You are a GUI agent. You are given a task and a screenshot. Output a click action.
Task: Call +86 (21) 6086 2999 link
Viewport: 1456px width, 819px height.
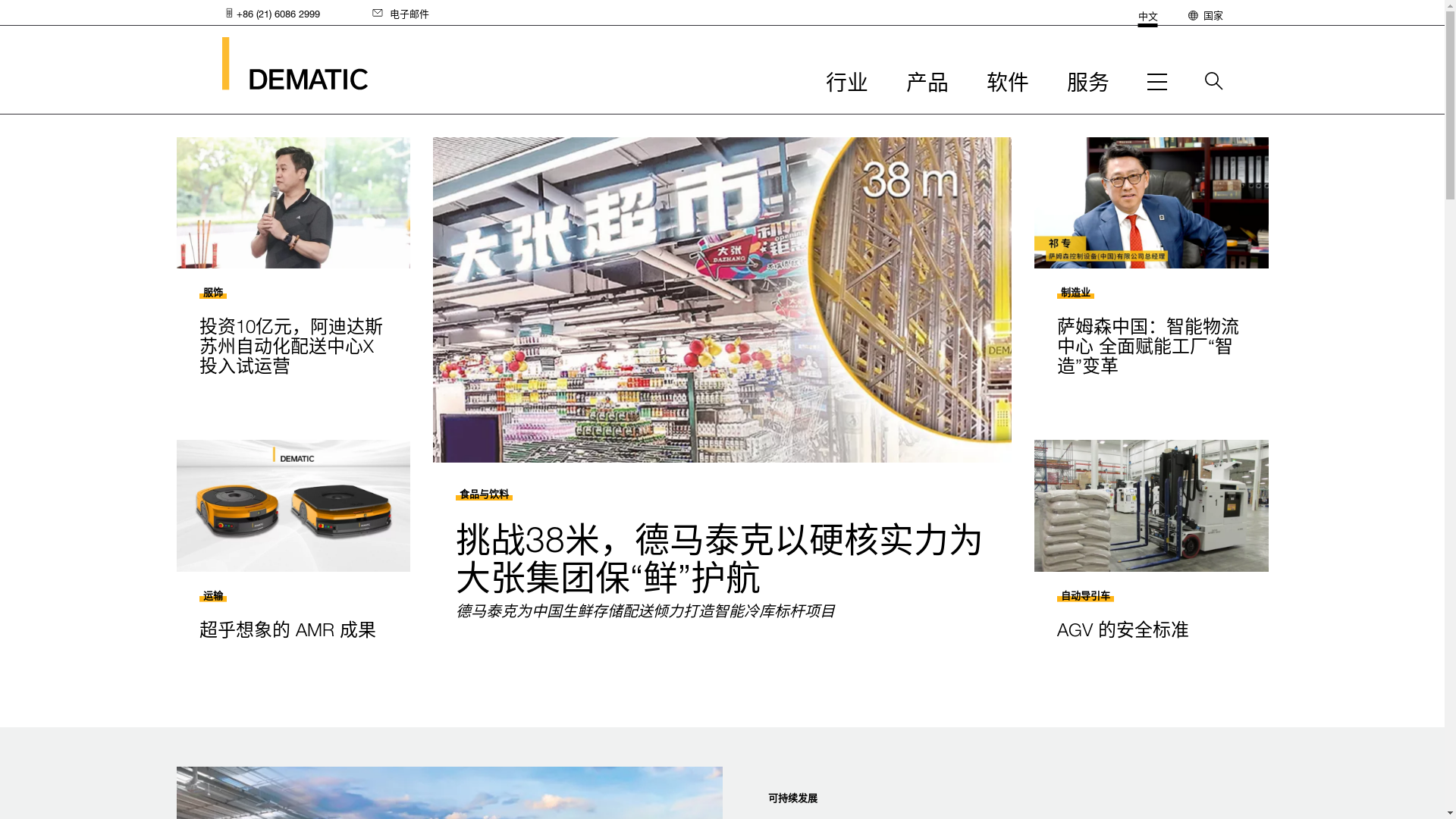coord(278,14)
